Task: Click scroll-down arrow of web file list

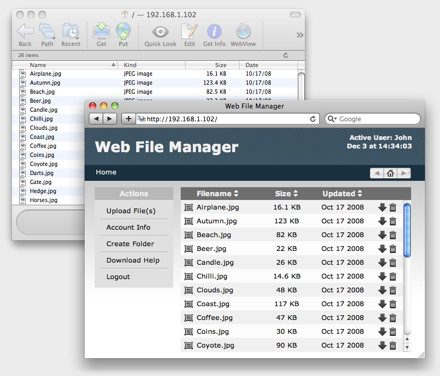Action: click(407, 347)
